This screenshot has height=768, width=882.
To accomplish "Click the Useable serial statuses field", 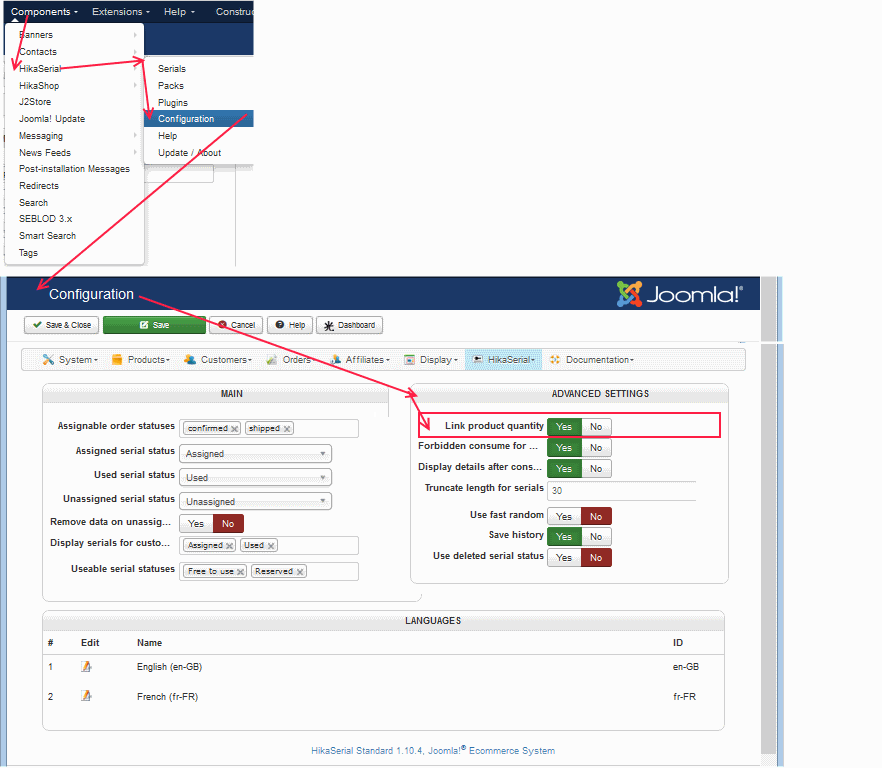I will pos(269,572).
